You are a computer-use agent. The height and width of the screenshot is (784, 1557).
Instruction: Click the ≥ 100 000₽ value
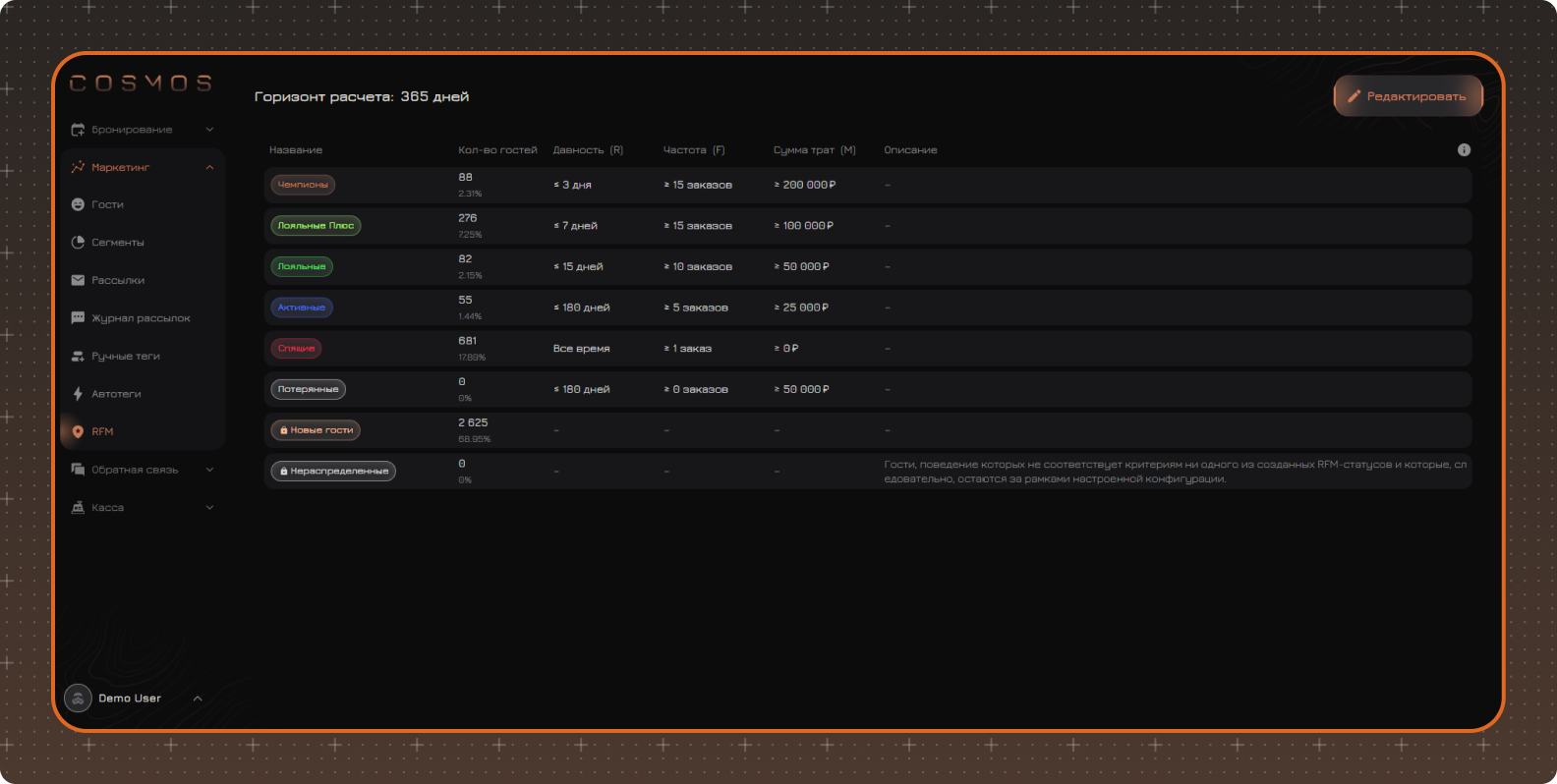pyautogui.click(x=803, y=226)
